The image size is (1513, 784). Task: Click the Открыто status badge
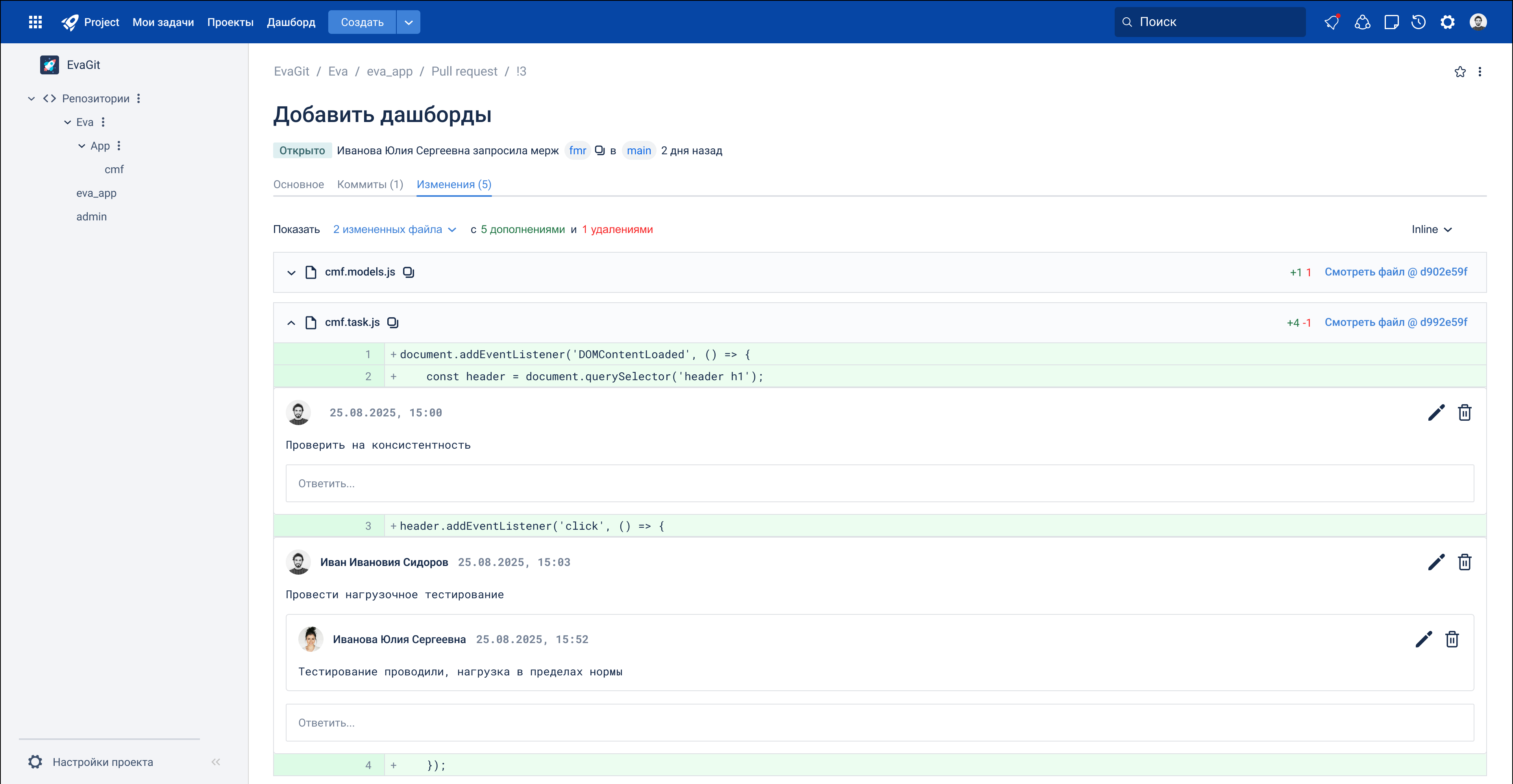302,150
